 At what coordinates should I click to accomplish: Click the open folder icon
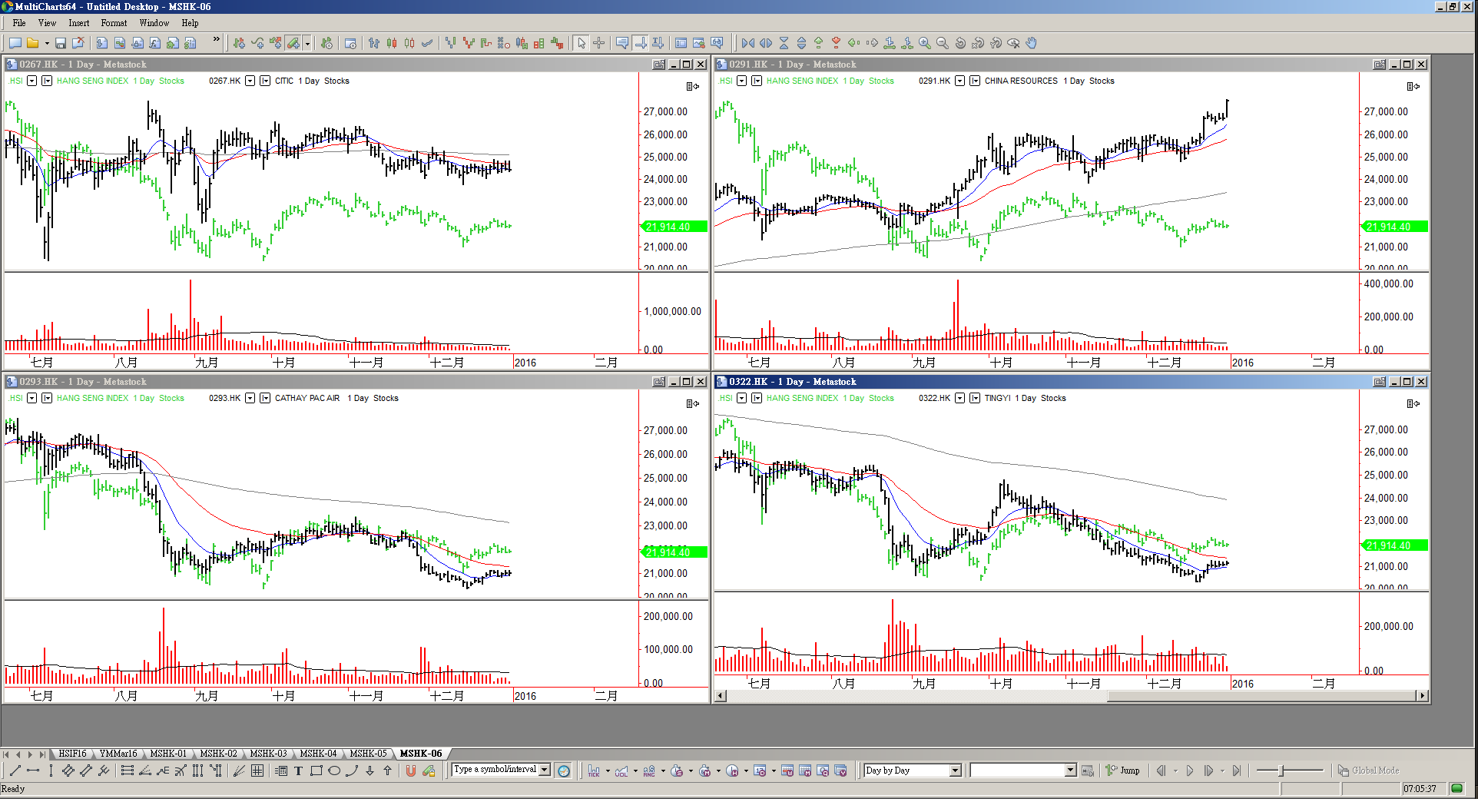(32, 43)
